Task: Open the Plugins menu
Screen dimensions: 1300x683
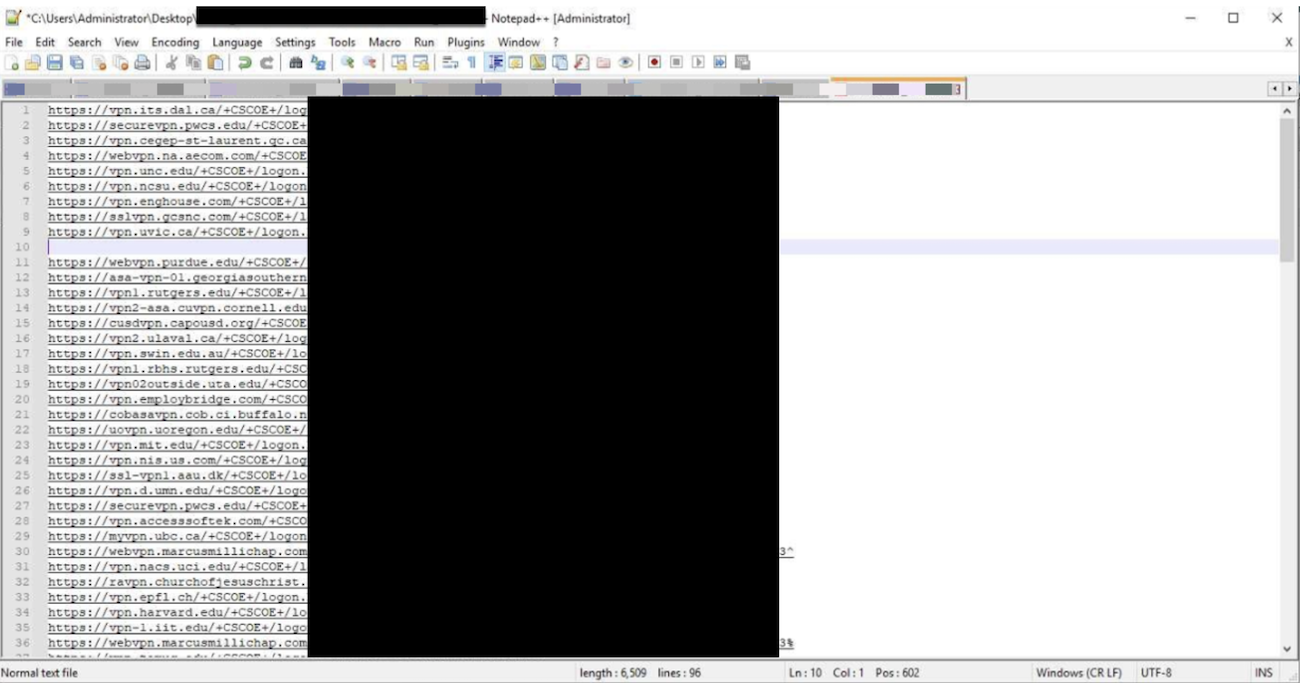Action: pyautogui.click(x=466, y=42)
